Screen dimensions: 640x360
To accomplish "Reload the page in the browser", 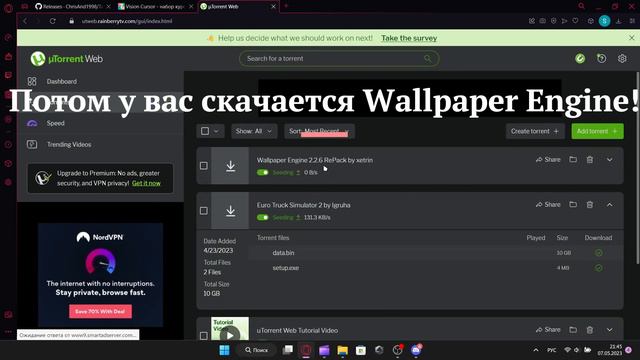I will [53, 21].
